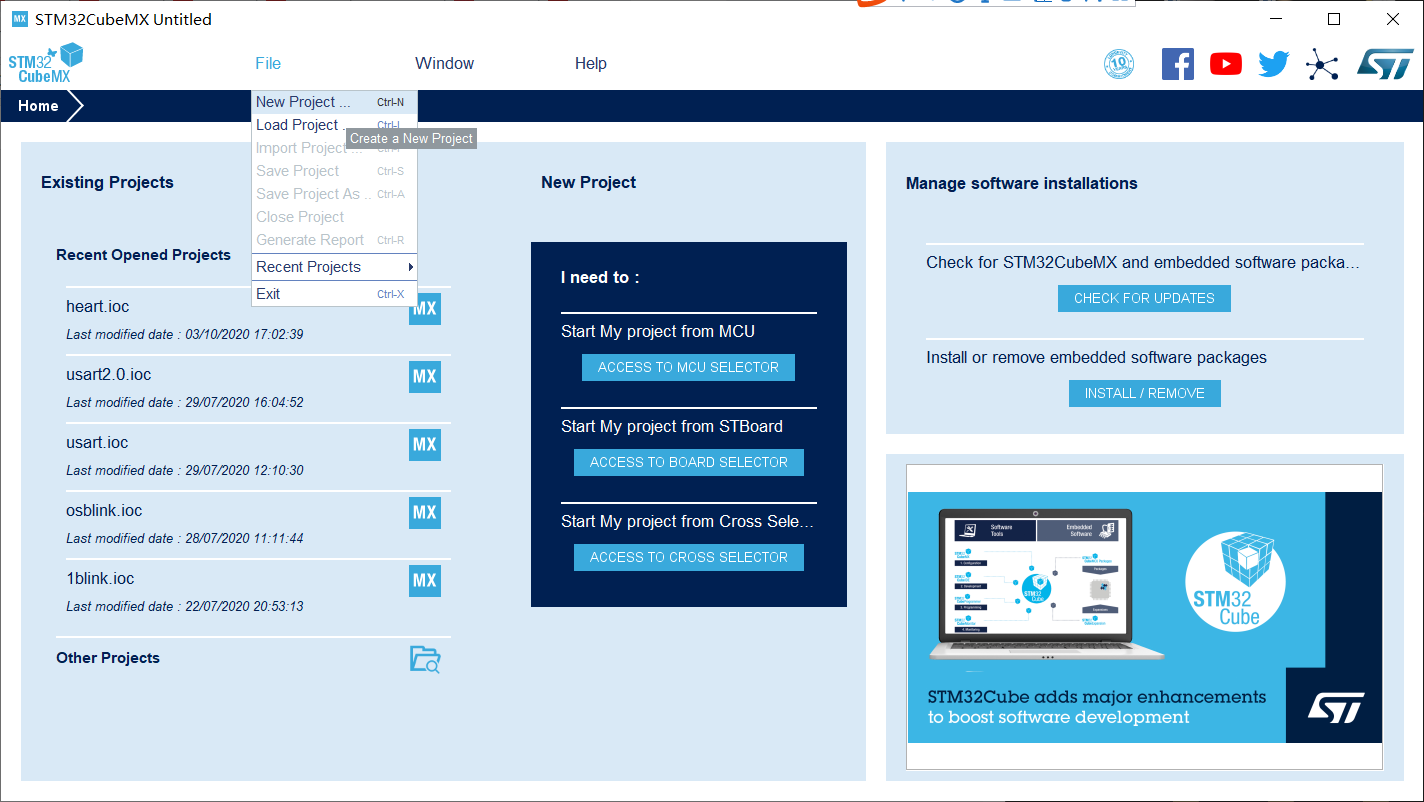Choose New Project from the File menu

(334, 102)
